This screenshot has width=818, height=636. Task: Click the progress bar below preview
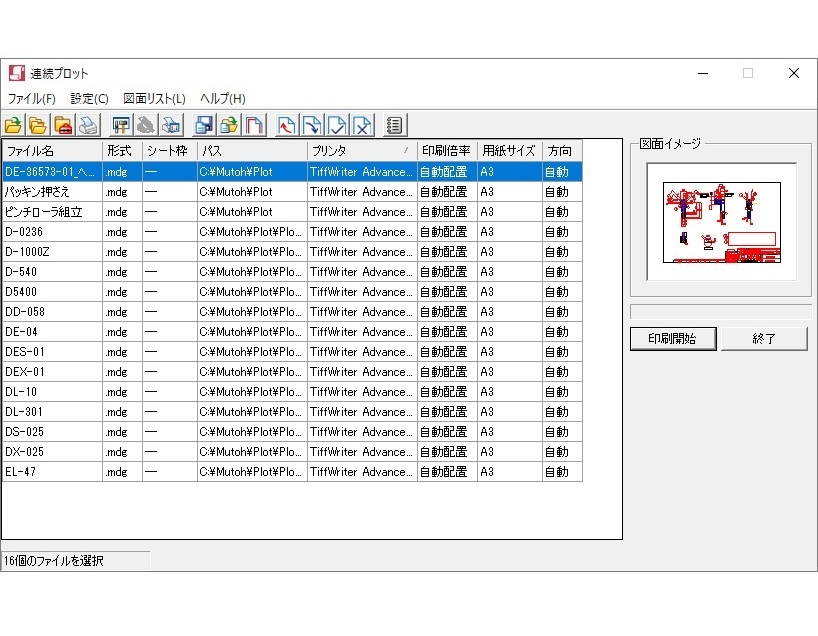[x=721, y=311]
